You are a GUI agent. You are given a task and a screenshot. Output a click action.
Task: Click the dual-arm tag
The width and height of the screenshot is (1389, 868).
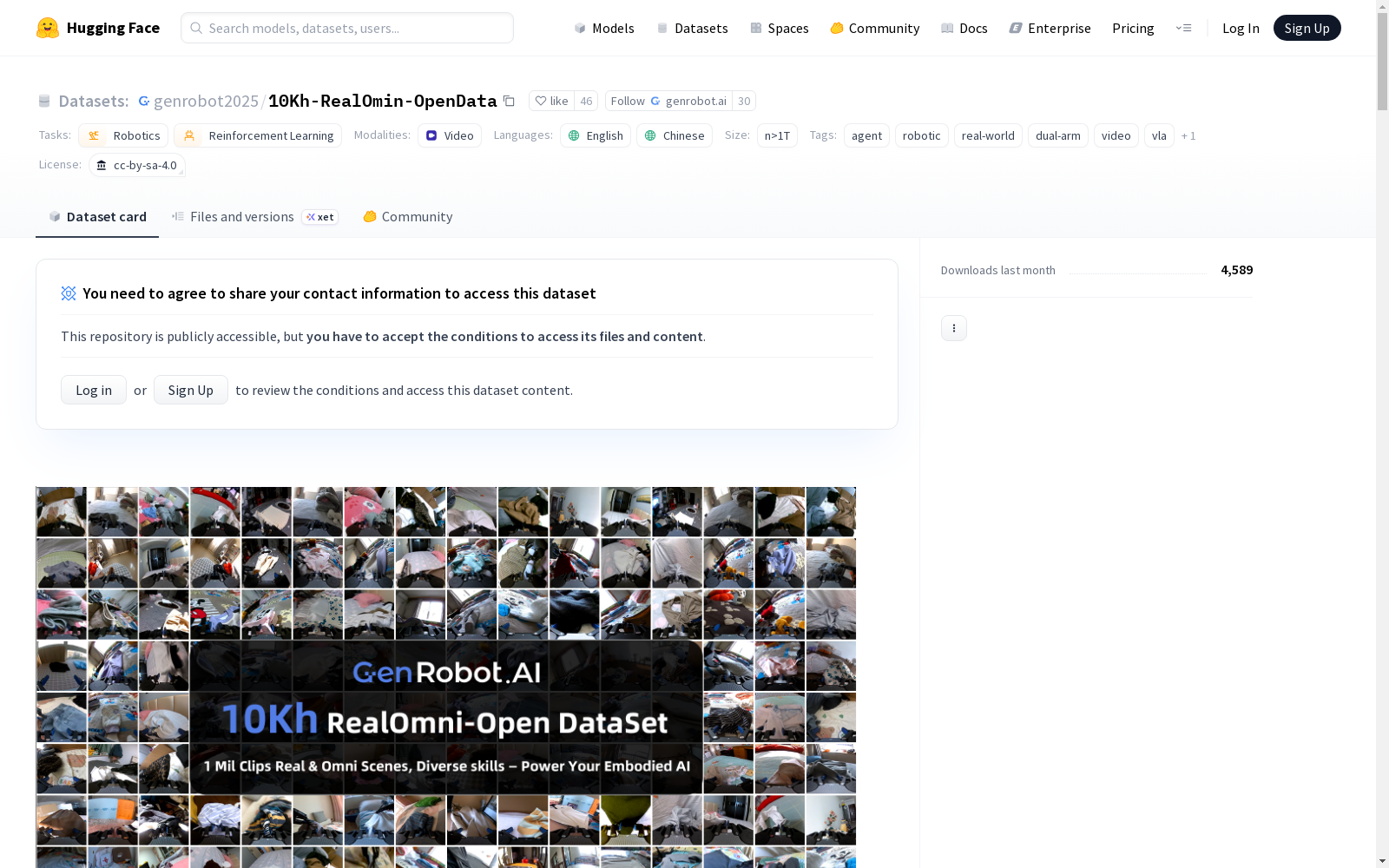click(1058, 135)
